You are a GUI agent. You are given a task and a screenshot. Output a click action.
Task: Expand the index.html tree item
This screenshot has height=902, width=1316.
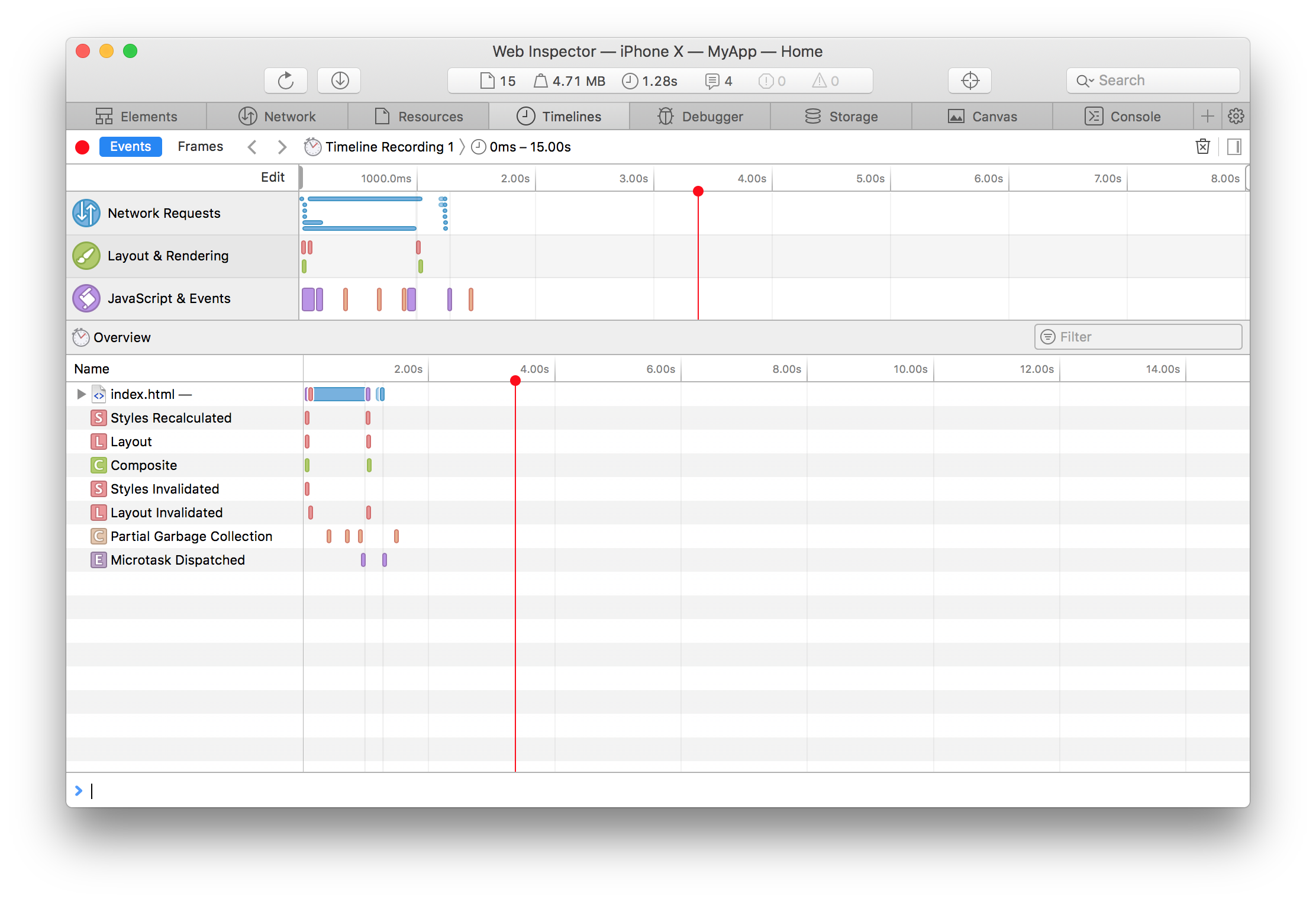pos(79,394)
